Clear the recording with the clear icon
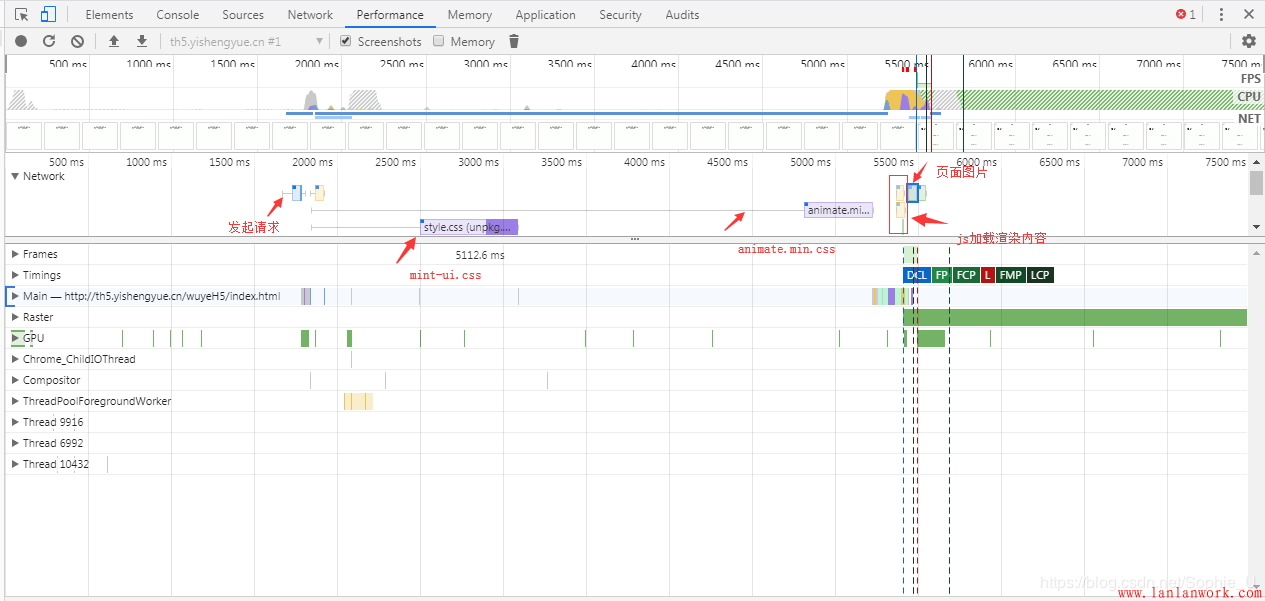This screenshot has height=601, width=1265. click(x=77, y=41)
